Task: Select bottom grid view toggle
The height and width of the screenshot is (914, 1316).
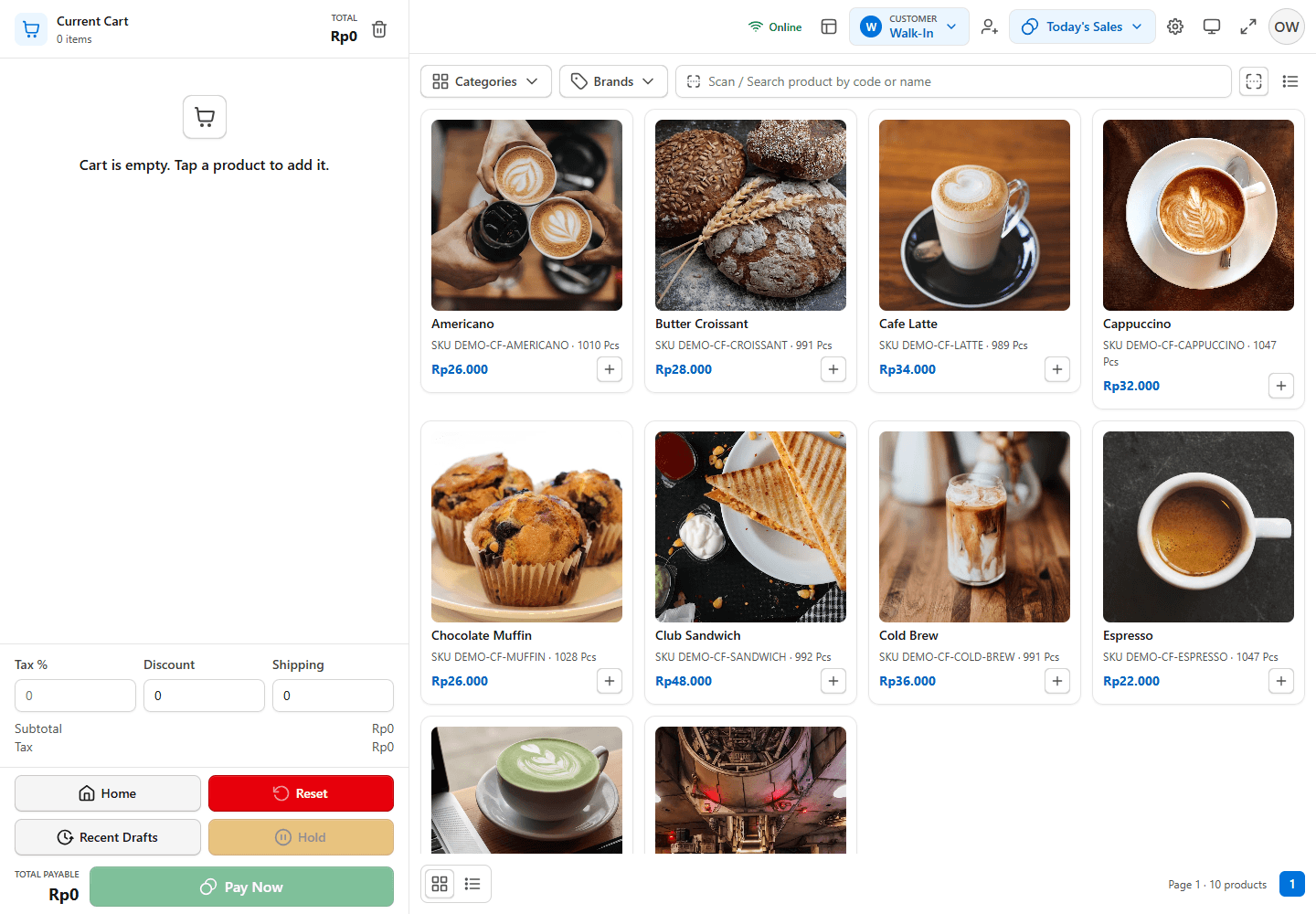Action: pyautogui.click(x=440, y=884)
